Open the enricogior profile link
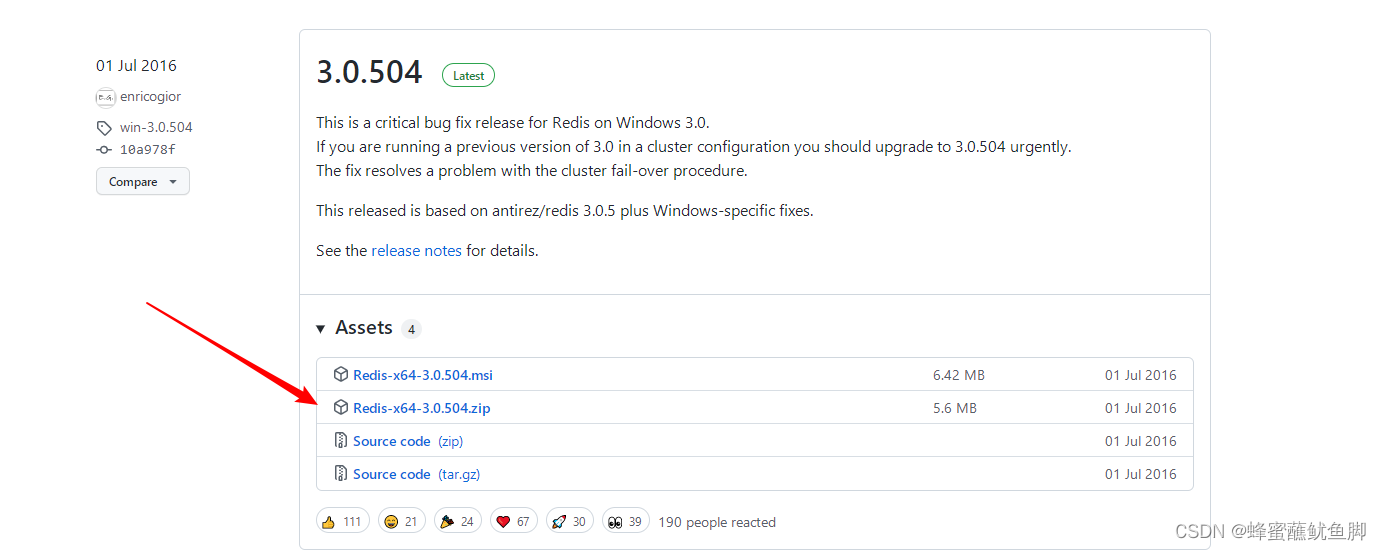Image resolution: width=1381 pixels, height=551 pixels. point(151,97)
